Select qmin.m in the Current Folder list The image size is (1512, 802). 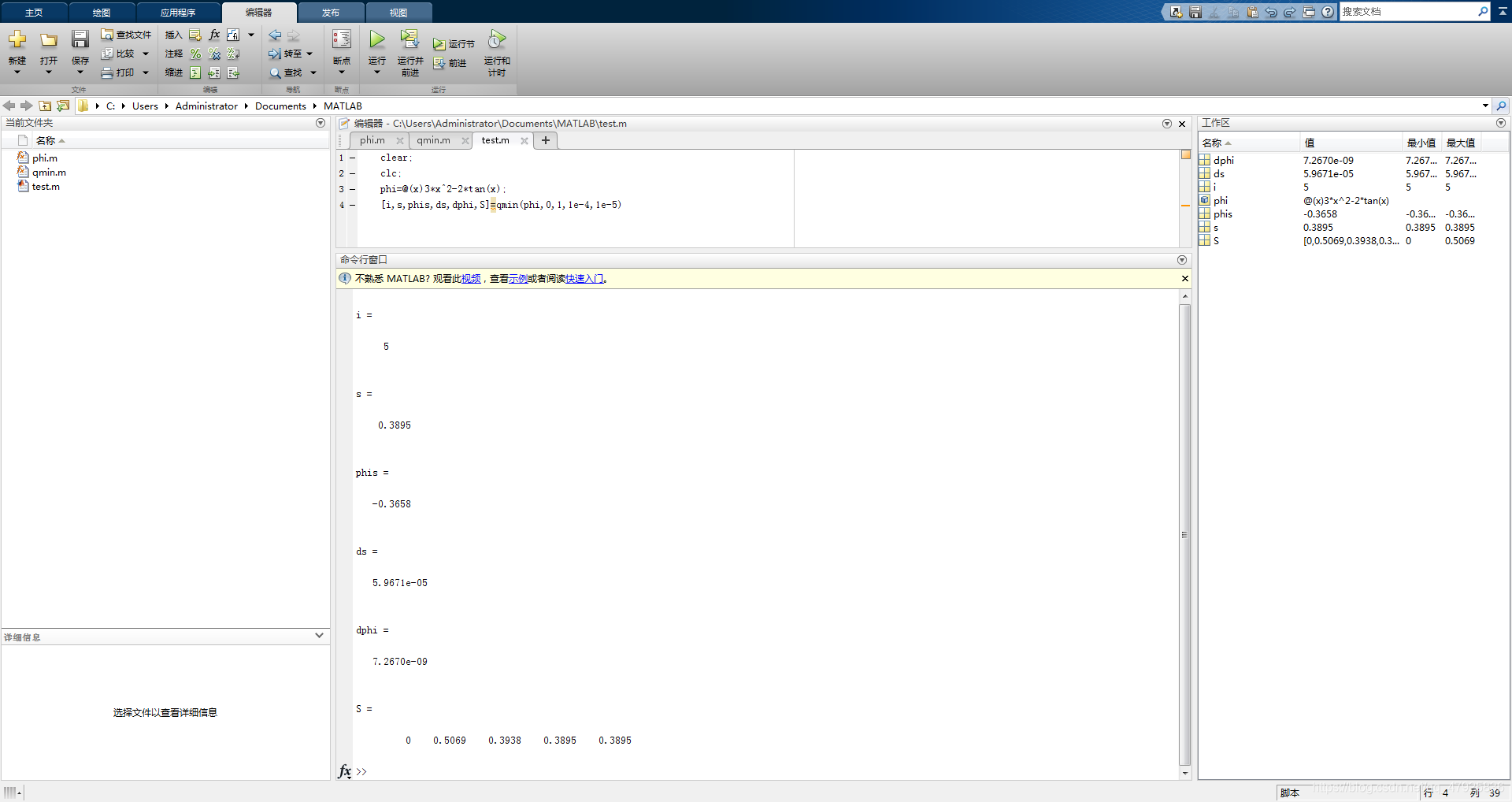pos(49,173)
